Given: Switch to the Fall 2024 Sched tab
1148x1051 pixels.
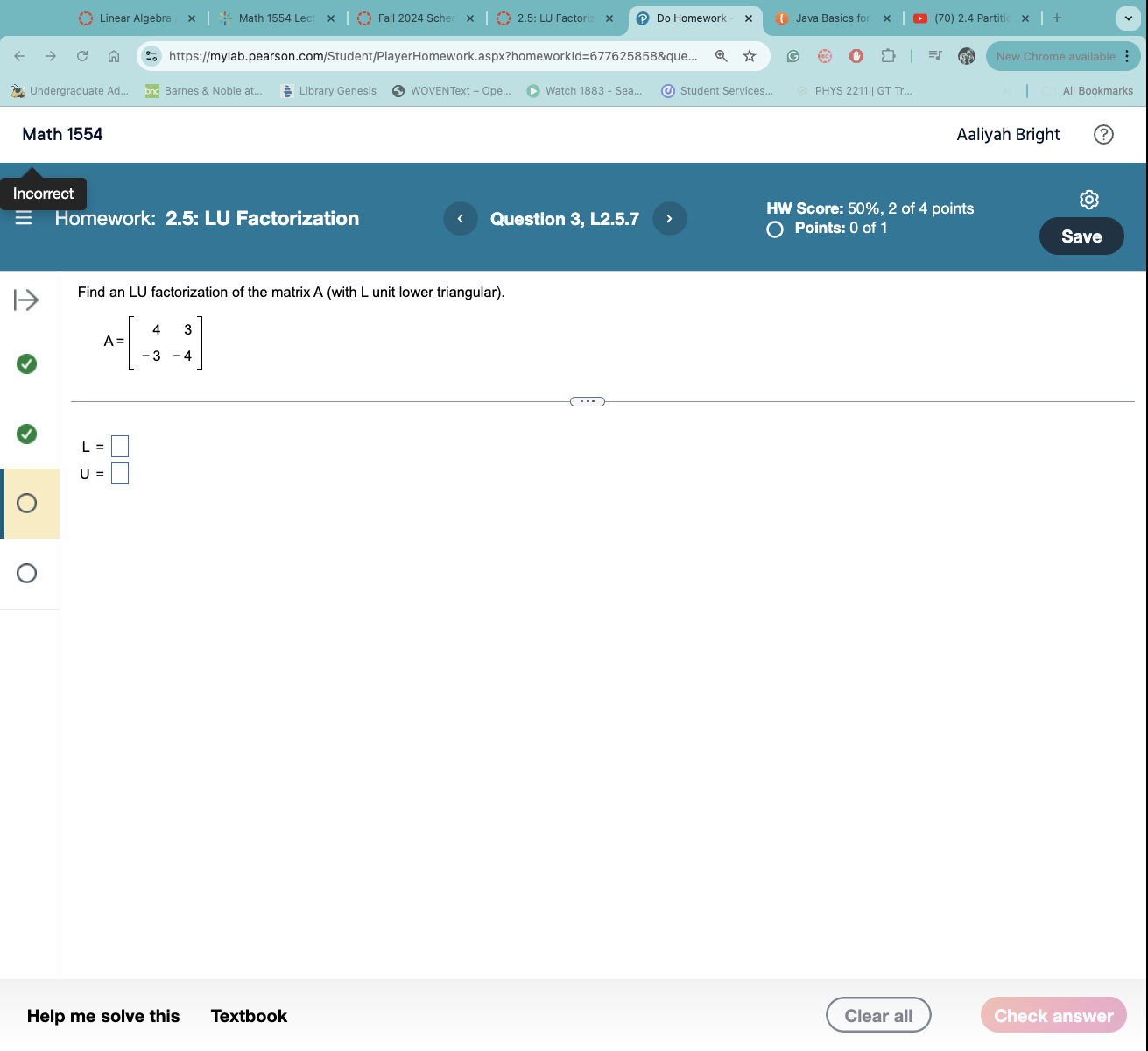Looking at the screenshot, I should coord(415,18).
